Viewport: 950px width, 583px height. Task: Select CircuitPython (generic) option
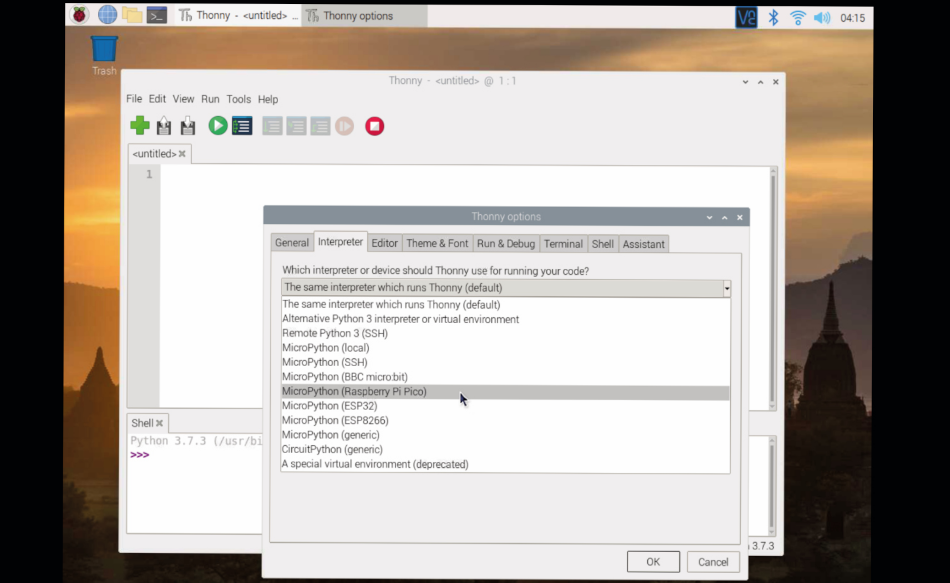(505, 450)
